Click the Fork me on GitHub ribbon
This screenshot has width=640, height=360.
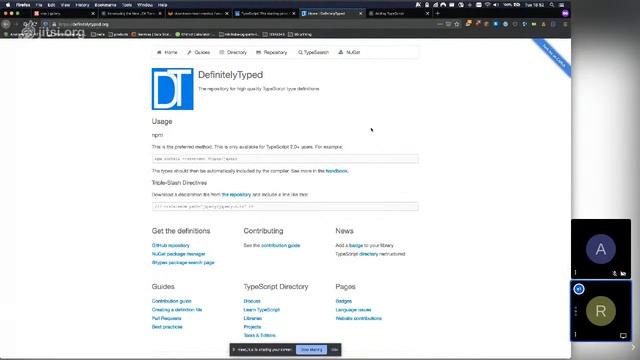tap(552, 58)
